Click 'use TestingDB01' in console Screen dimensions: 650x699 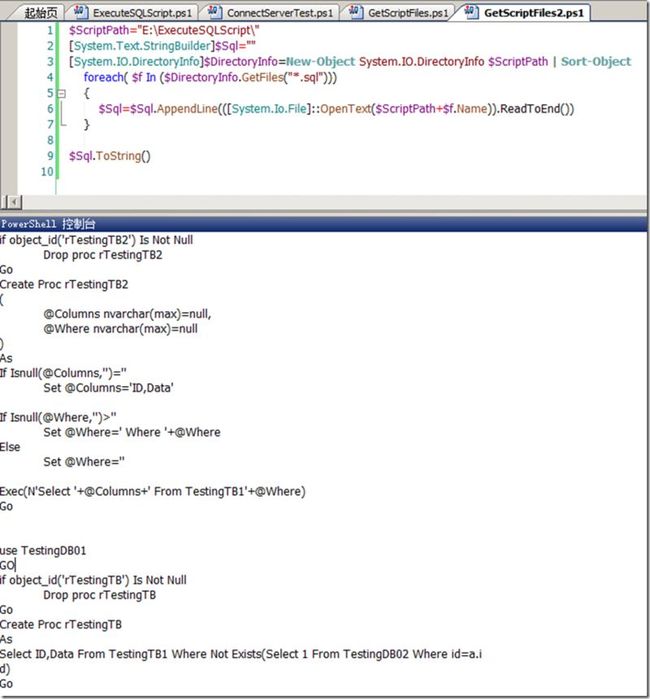click(x=43, y=551)
